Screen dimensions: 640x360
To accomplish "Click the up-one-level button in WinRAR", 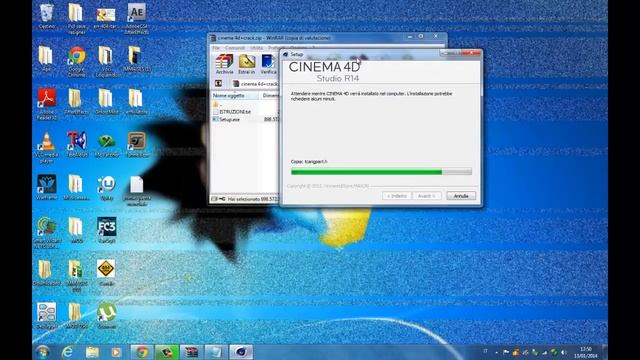I will pyautogui.click(x=218, y=84).
